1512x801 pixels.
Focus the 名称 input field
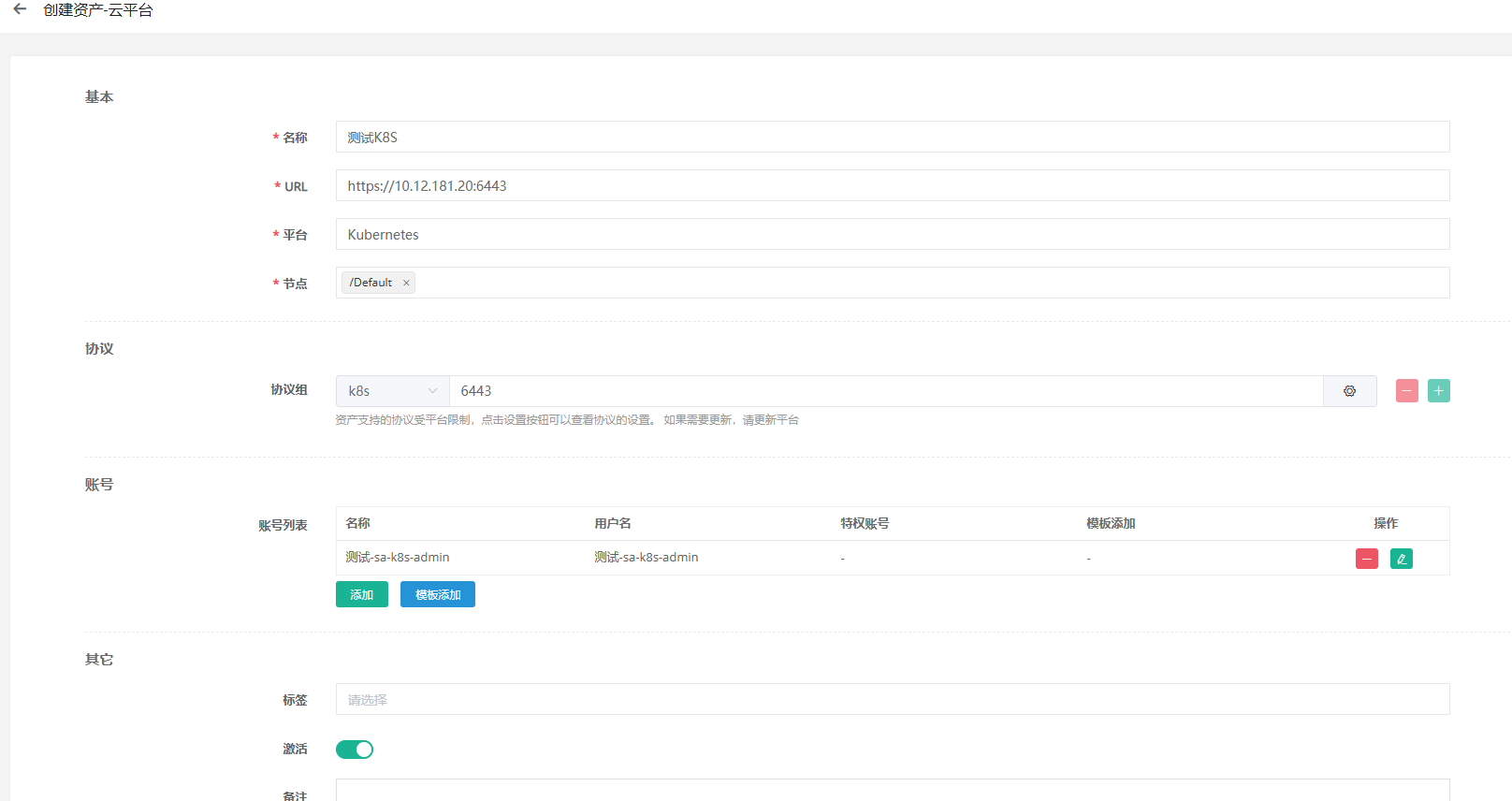tap(893, 137)
